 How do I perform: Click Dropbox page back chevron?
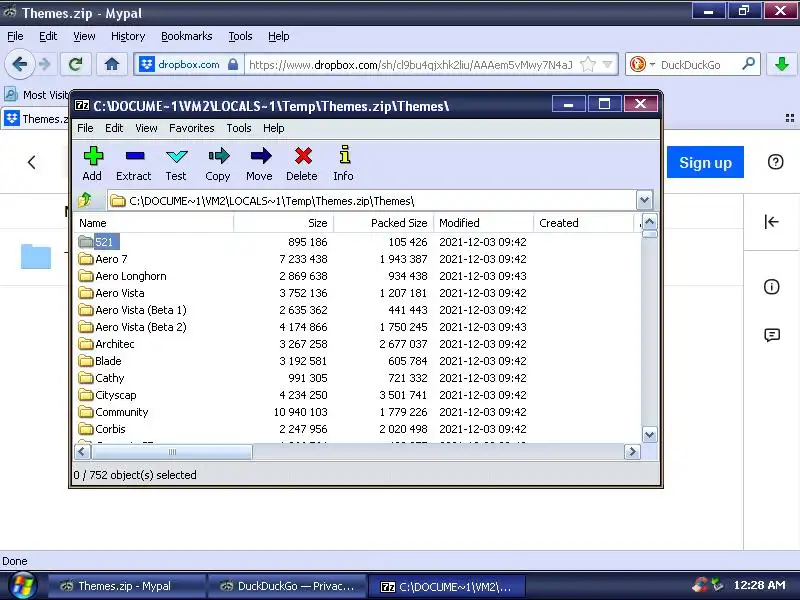(32, 162)
